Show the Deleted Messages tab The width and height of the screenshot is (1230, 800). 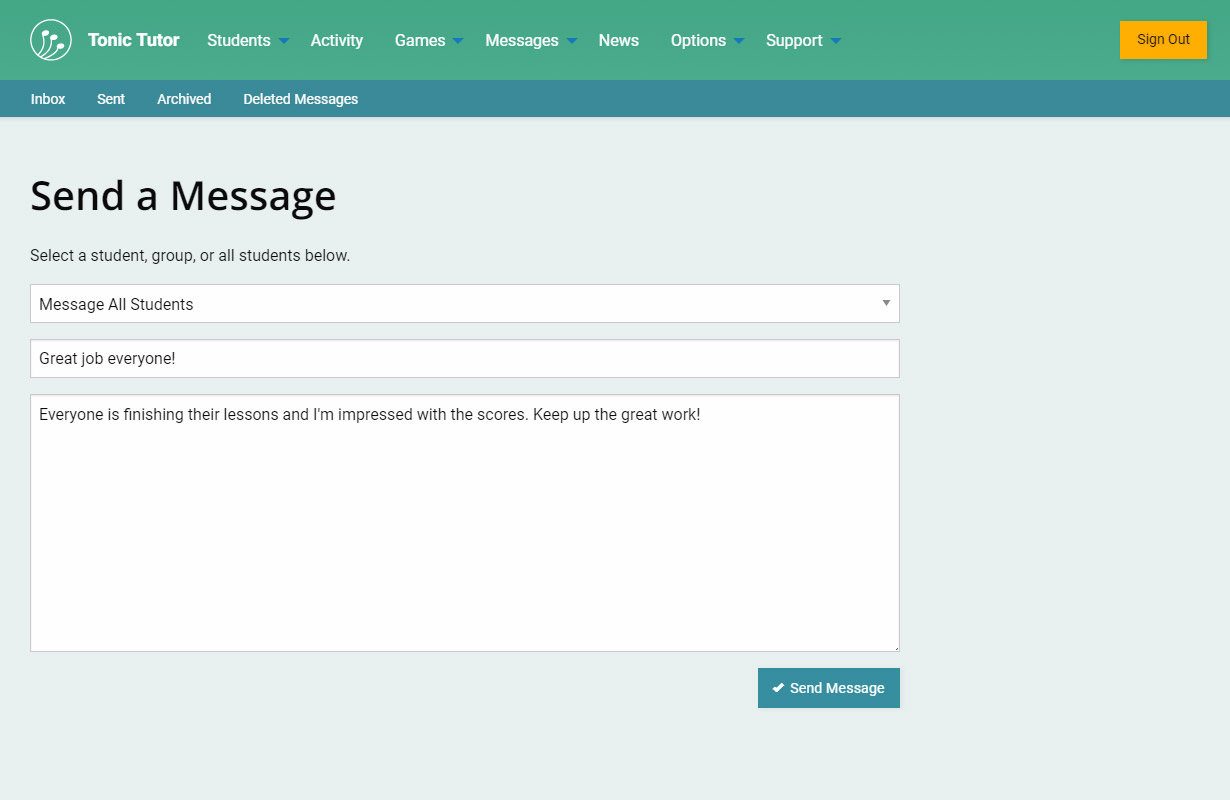(300, 99)
